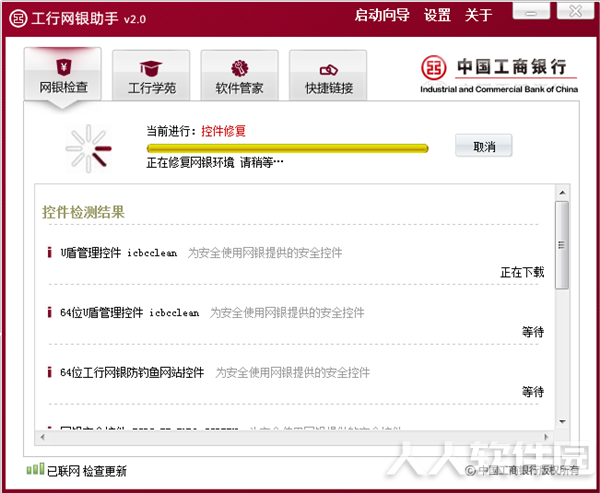Click the network signal bars icon
This screenshot has height=493, width=600.
(x=35, y=469)
